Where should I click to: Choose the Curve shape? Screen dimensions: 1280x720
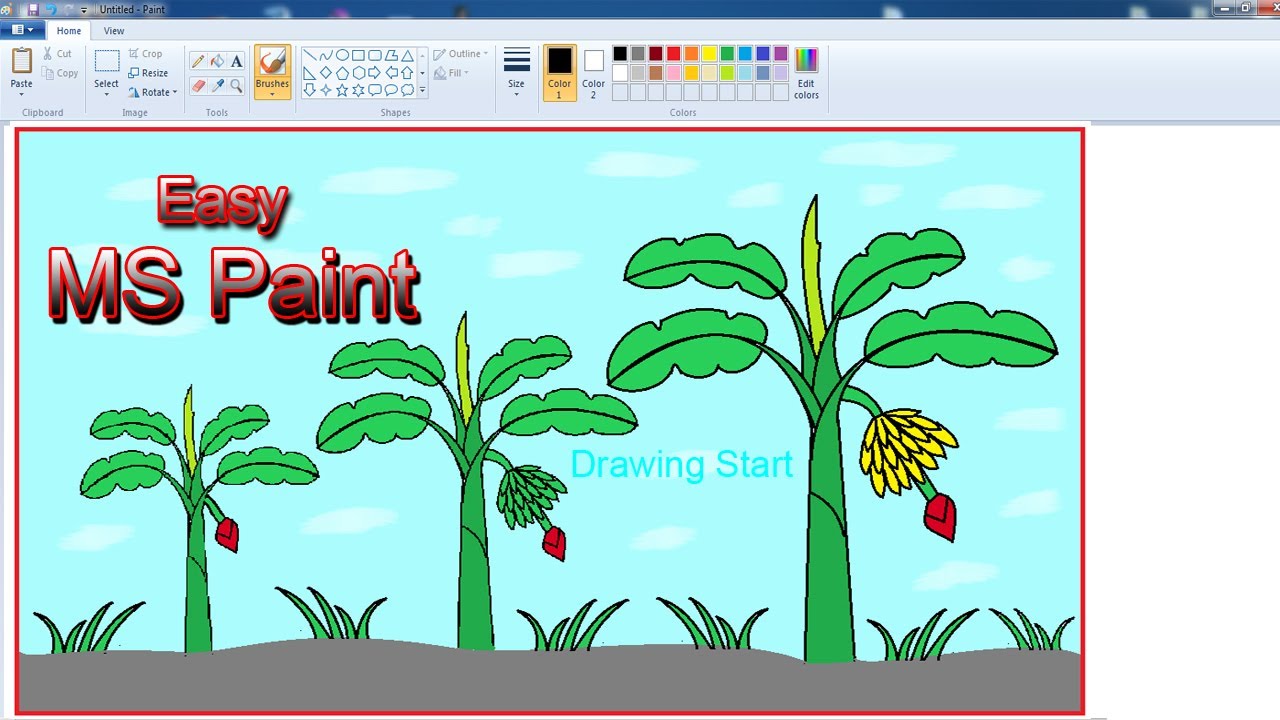coord(326,56)
